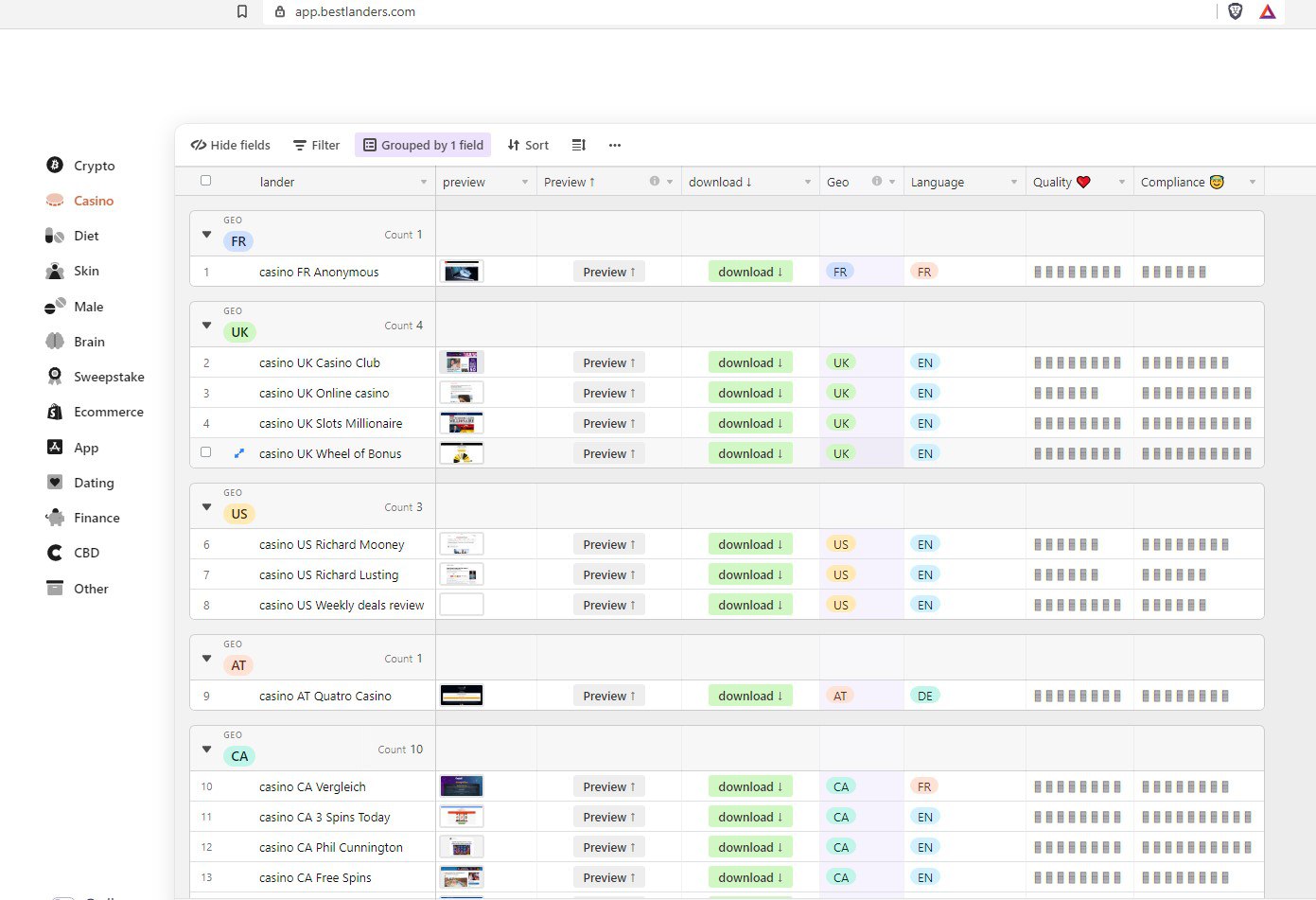Image resolution: width=1316 pixels, height=900 pixels.
Task: Collapse the US geo group
Action: [206, 506]
